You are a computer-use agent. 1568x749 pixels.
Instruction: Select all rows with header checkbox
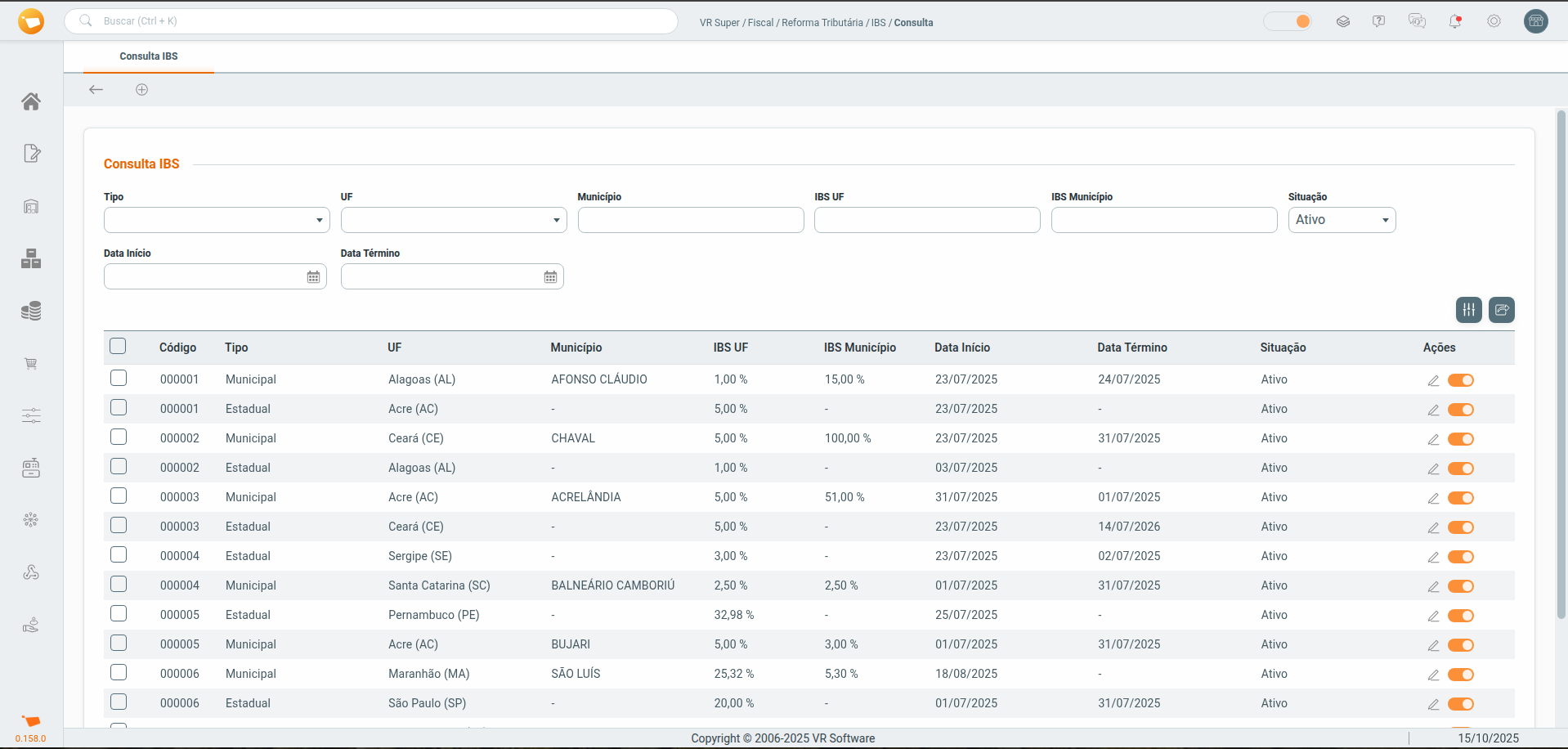pos(119,347)
